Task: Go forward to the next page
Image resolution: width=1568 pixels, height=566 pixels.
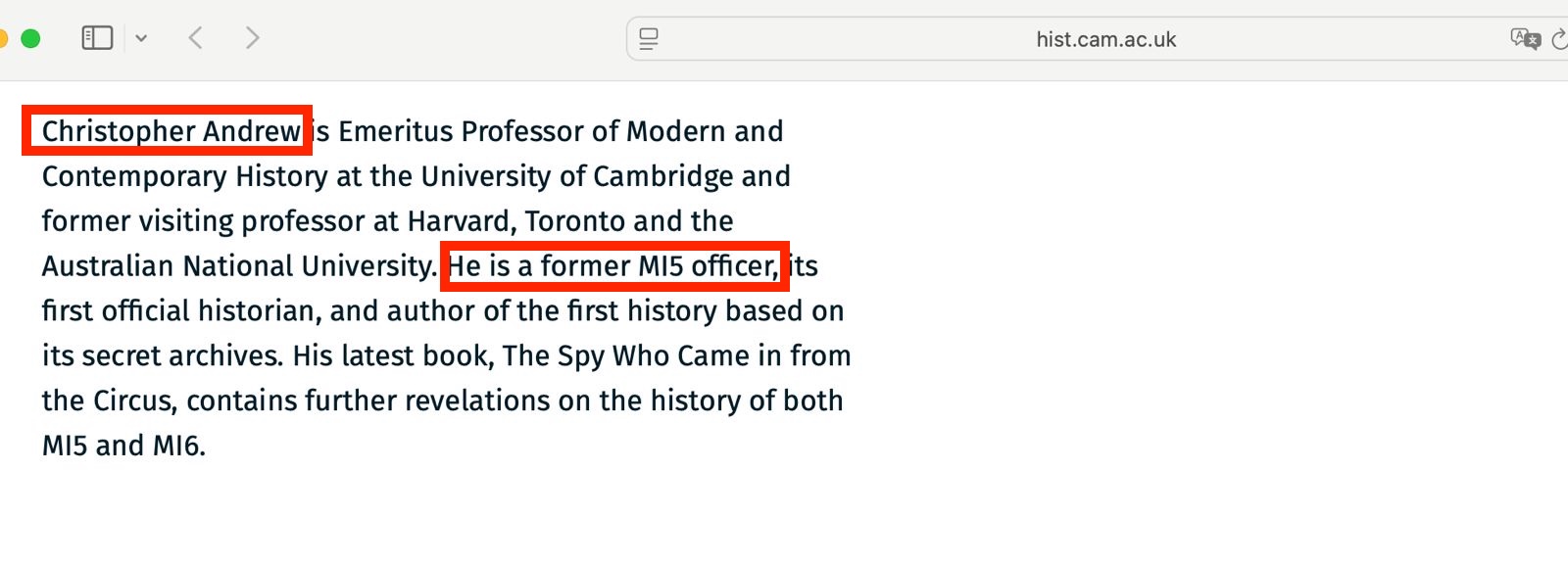Action: (252, 38)
